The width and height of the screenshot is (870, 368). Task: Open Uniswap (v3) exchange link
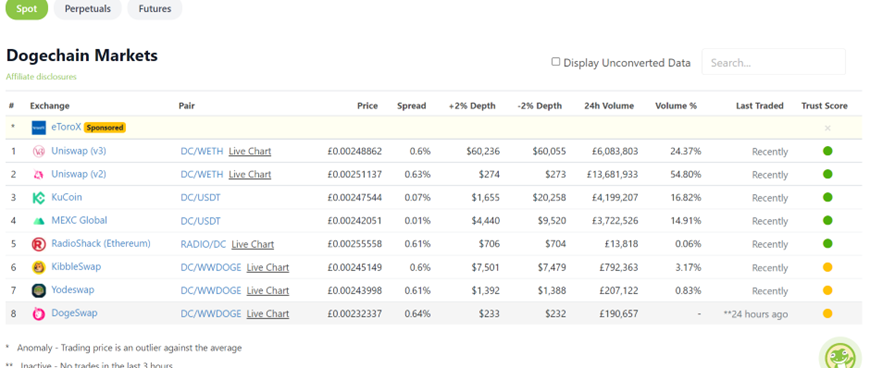79,150
